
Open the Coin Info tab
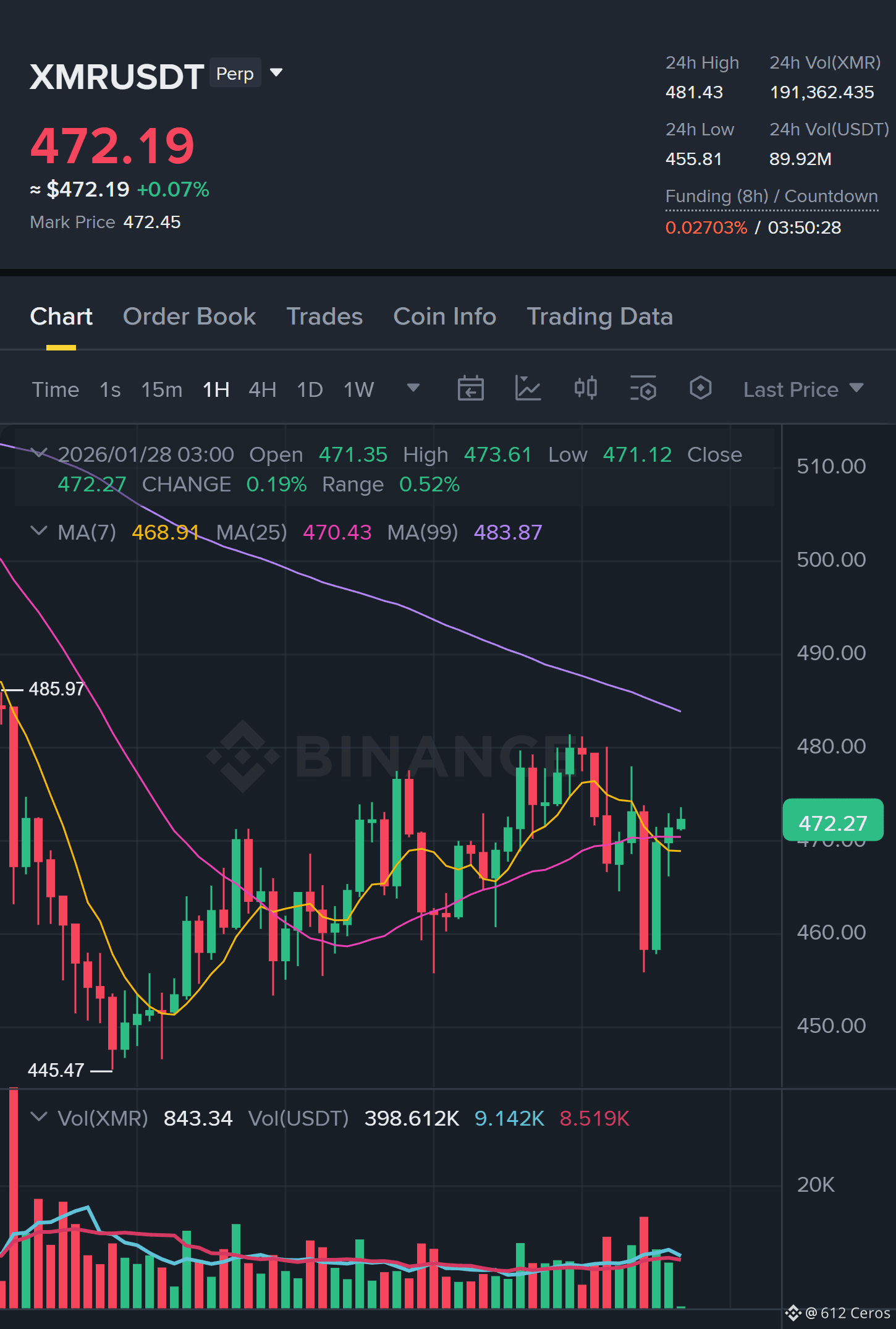click(445, 316)
